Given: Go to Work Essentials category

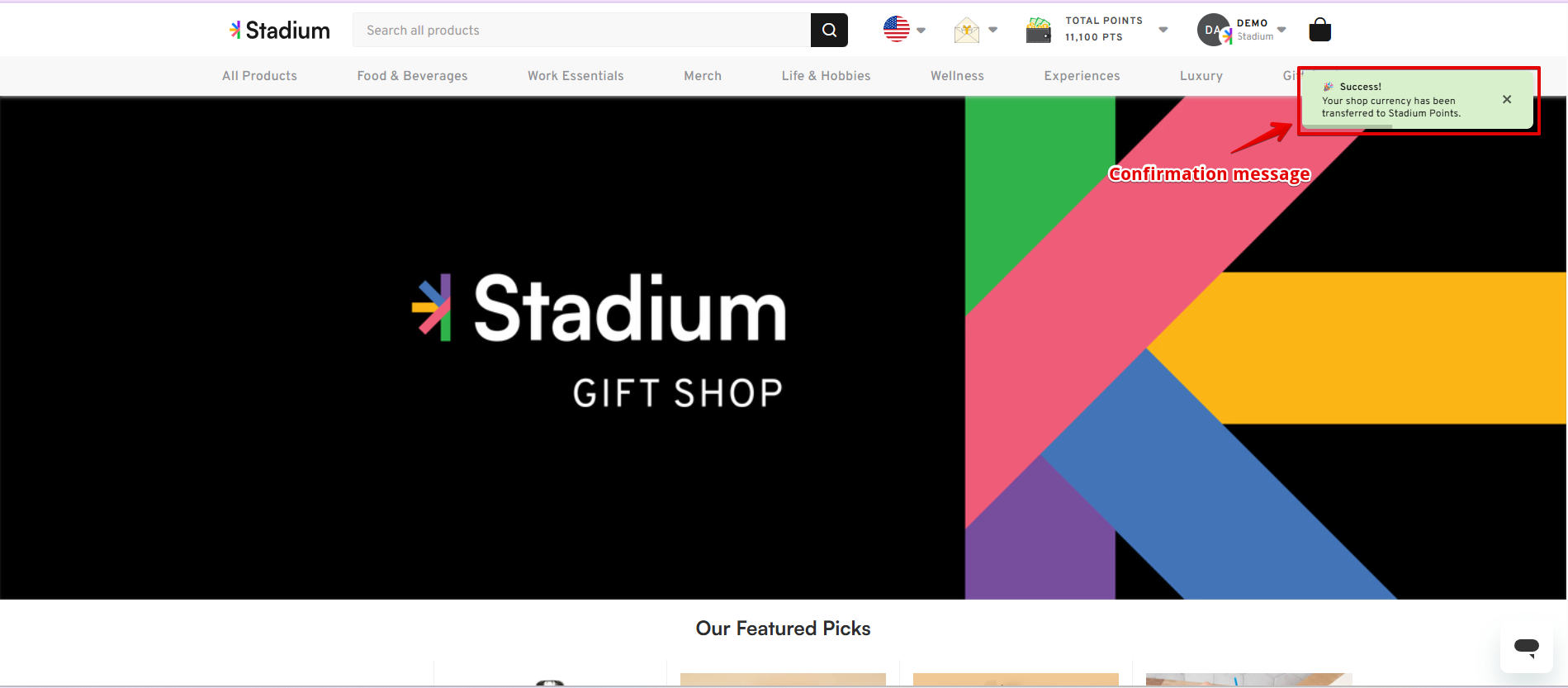Looking at the screenshot, I should coord(576,76).
